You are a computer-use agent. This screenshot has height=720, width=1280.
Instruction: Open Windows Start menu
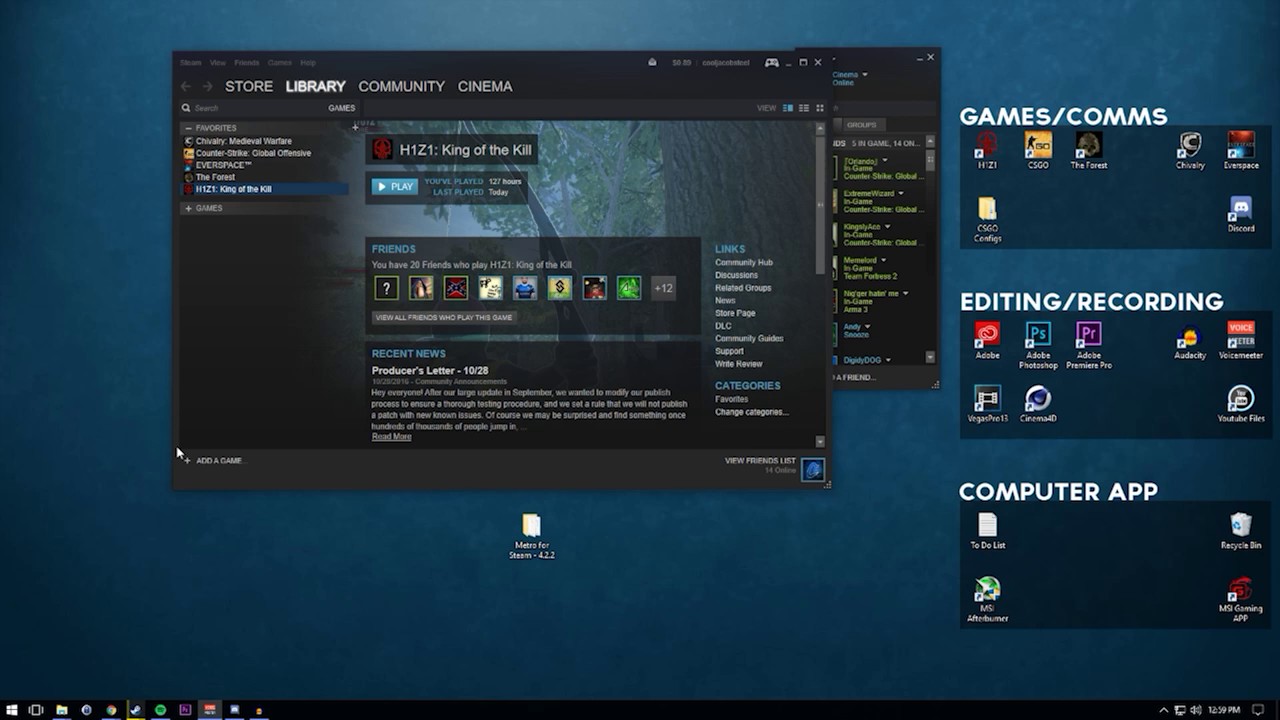click(x=12, y=710)
